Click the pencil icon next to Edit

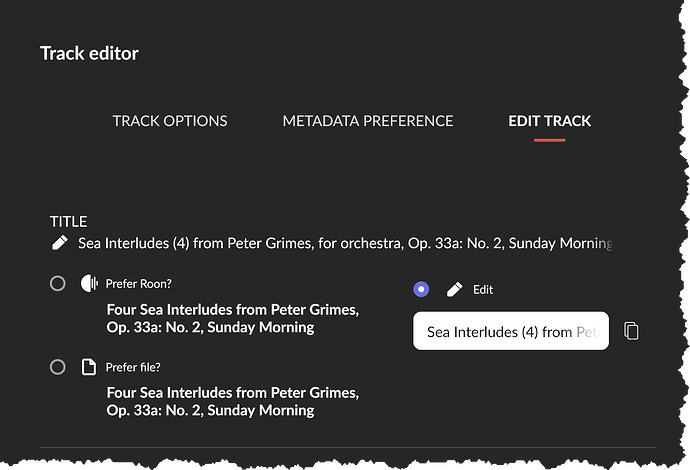pyautogui.click(x=455, y=289)
